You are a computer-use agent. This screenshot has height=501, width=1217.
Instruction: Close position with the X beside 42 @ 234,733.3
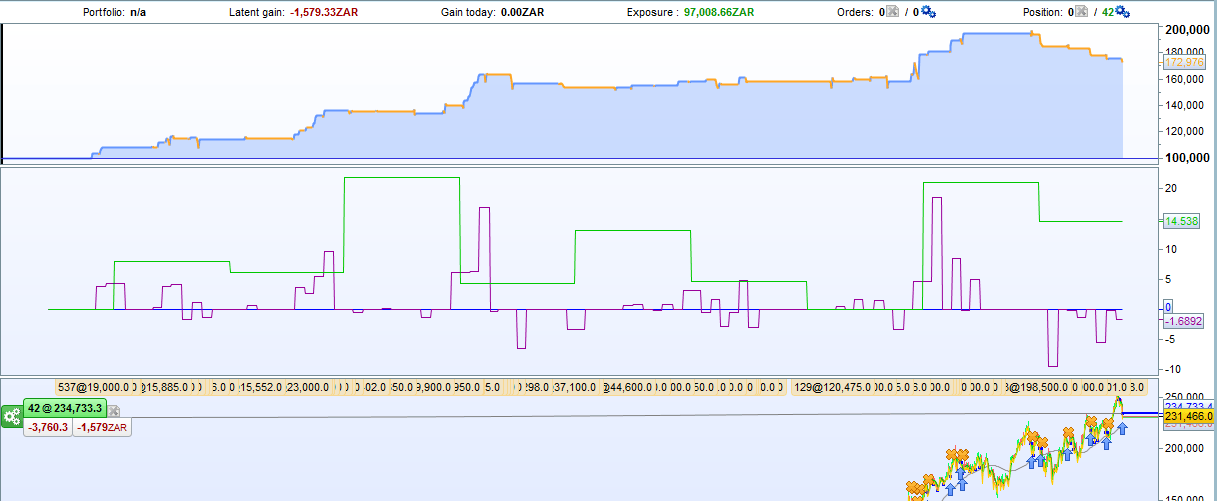(114, 411)
